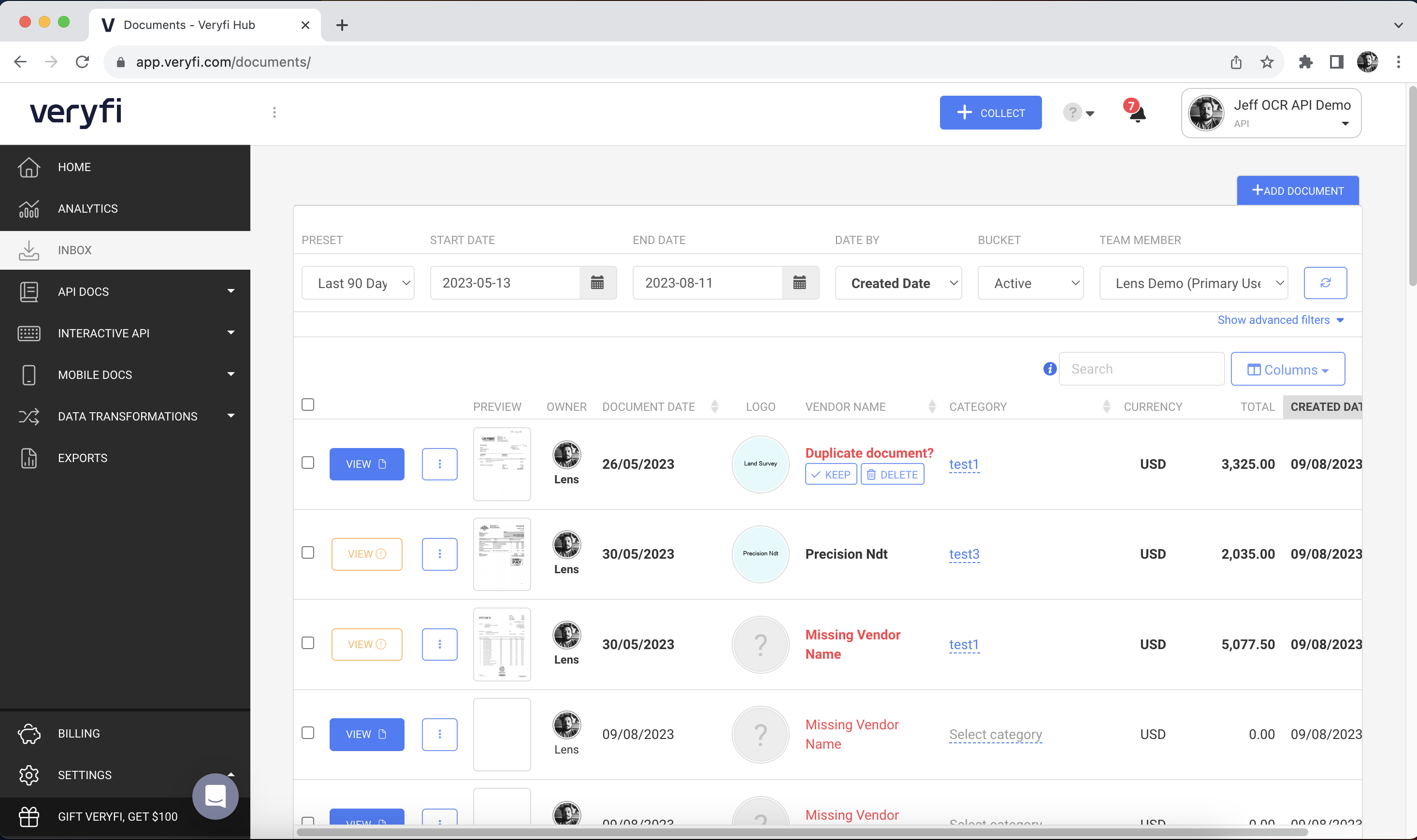Screen dimensions: 1417x840
Task: Open the Date By Created Date dropdown
Action: (x=898, y=283)
